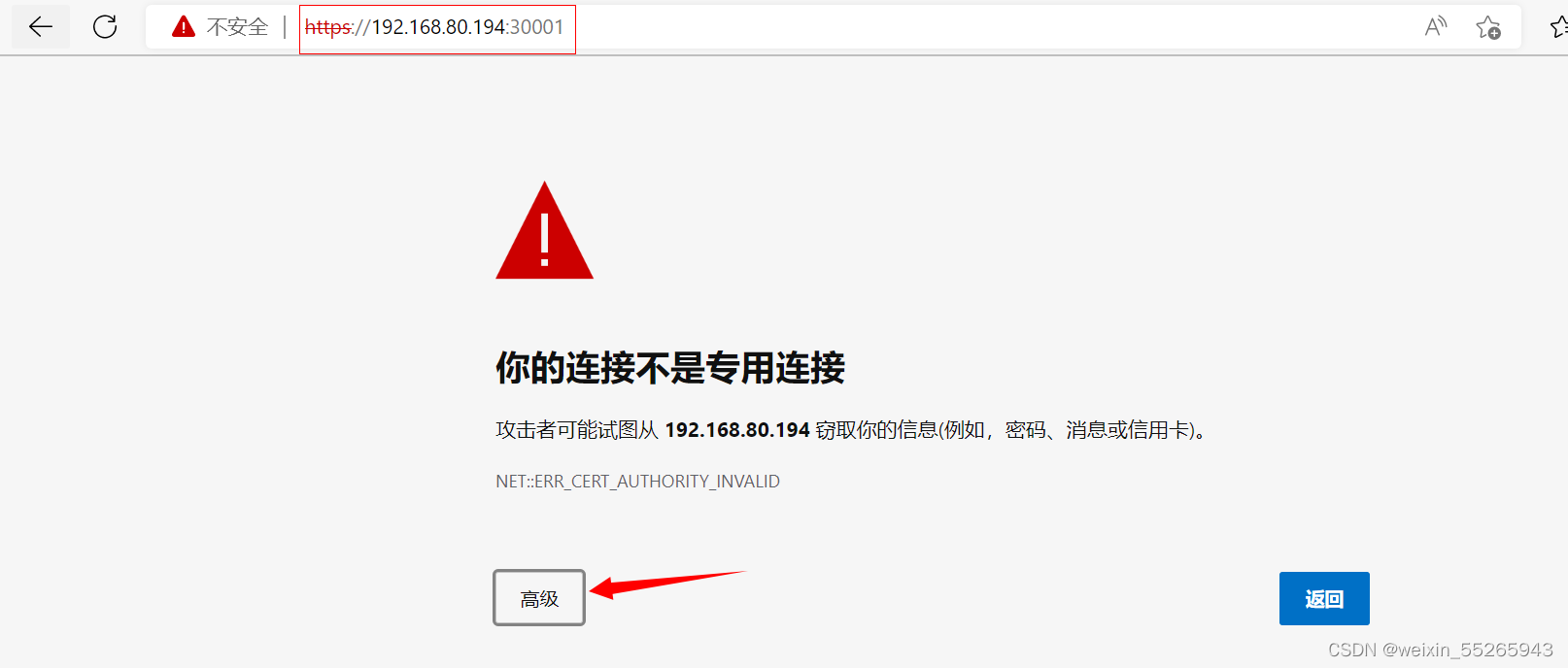Click the CSDN @weixin_55265943 watermark
The height and width of the screenshot is (668, 1568).
(1441, 650)
